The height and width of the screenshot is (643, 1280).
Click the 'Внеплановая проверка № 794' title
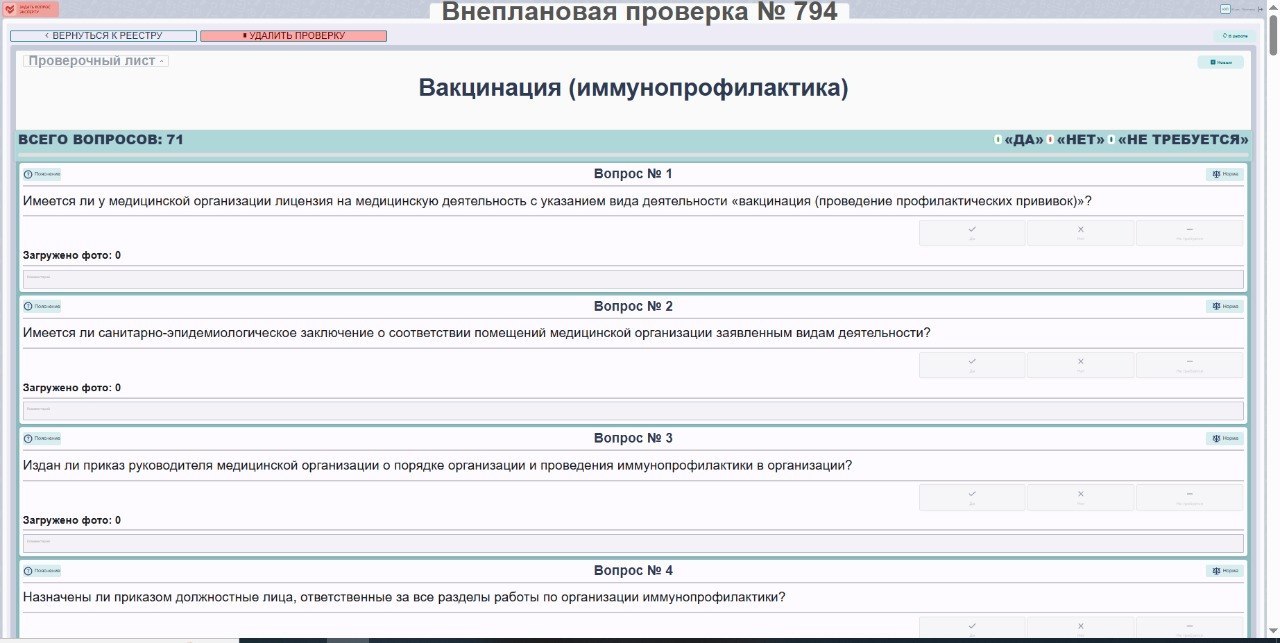coord(640,12)
